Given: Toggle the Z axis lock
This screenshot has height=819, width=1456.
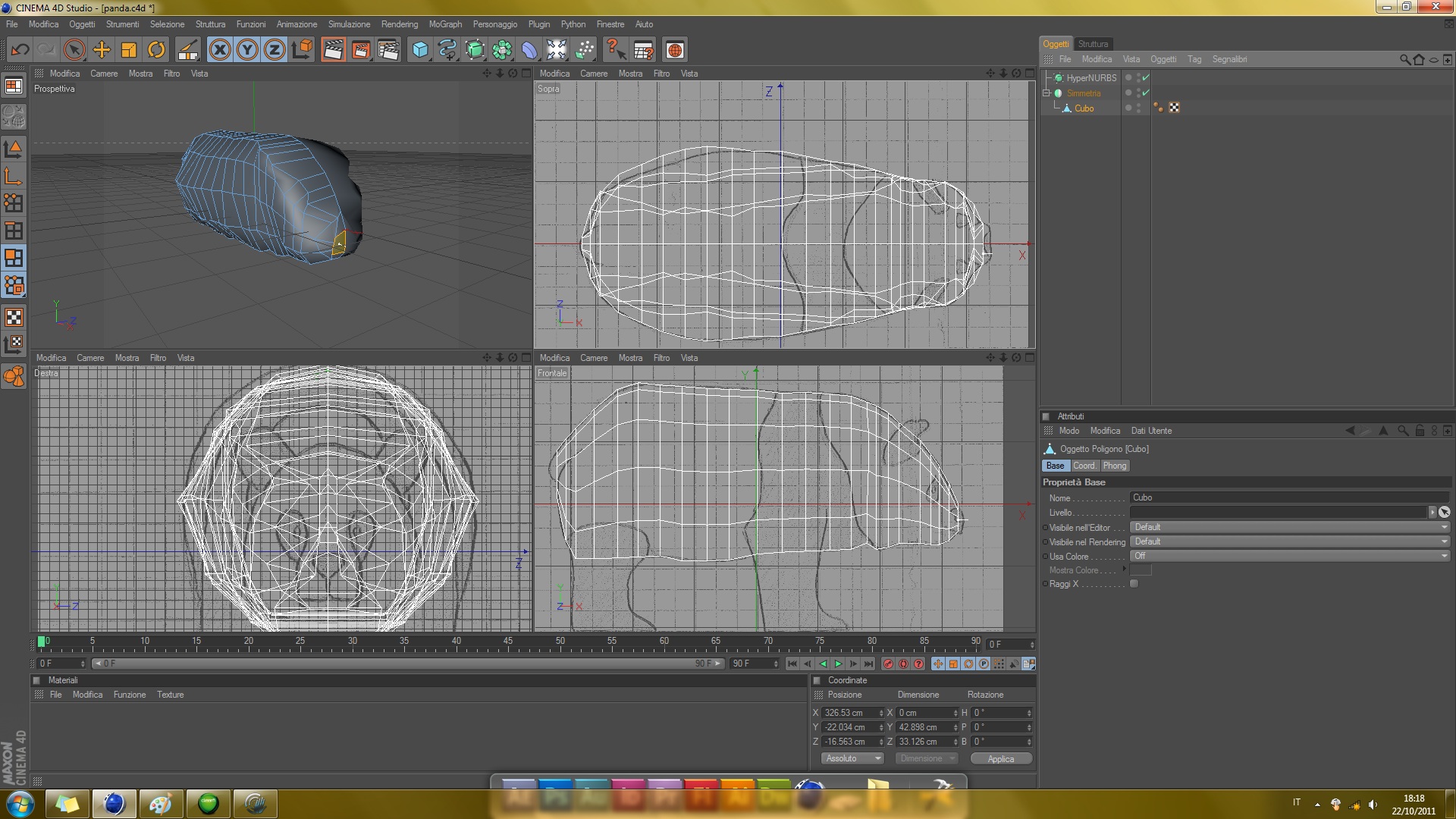Looking at the screenshot, I should [275, 50].
